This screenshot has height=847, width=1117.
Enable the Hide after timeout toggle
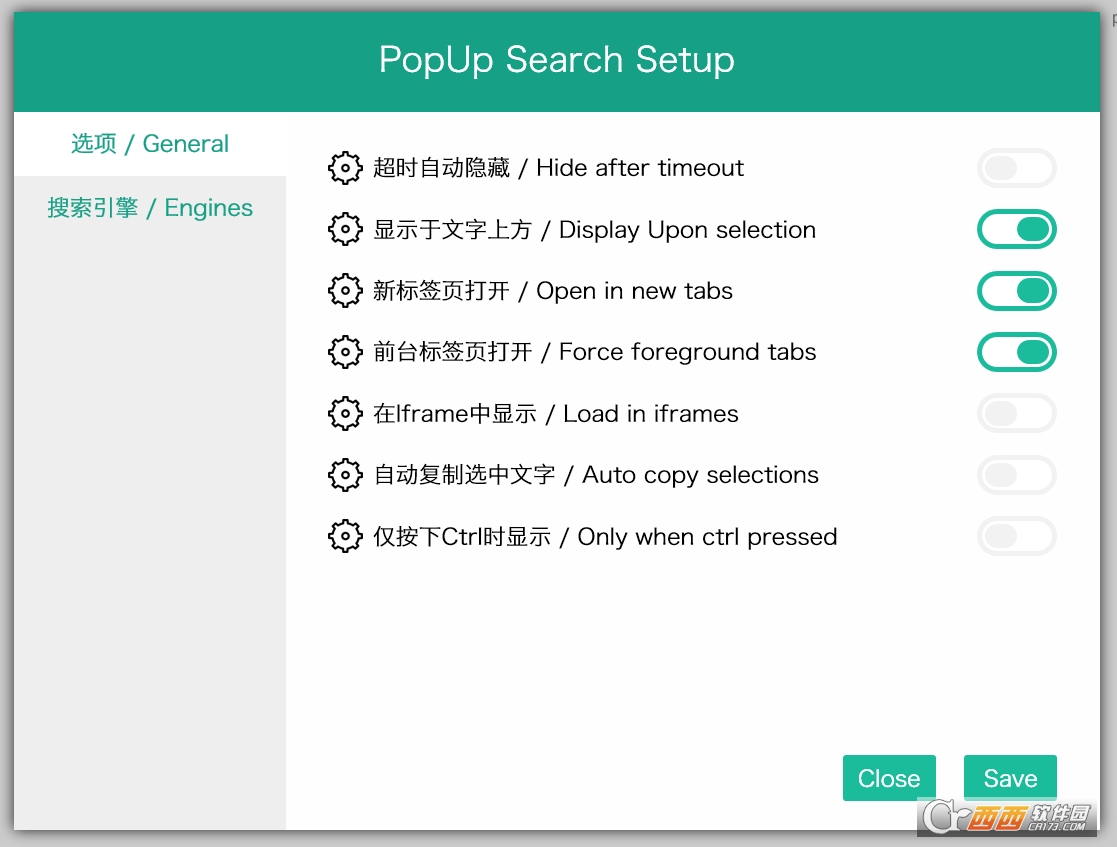click(1016, 168)
